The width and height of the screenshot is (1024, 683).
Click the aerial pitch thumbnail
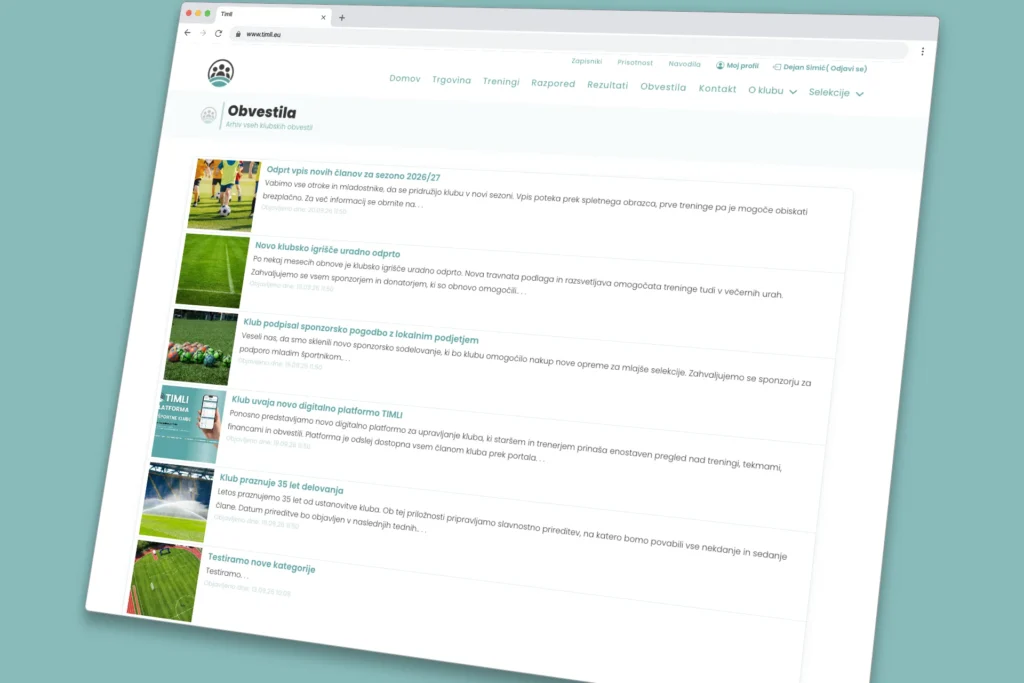165,580
